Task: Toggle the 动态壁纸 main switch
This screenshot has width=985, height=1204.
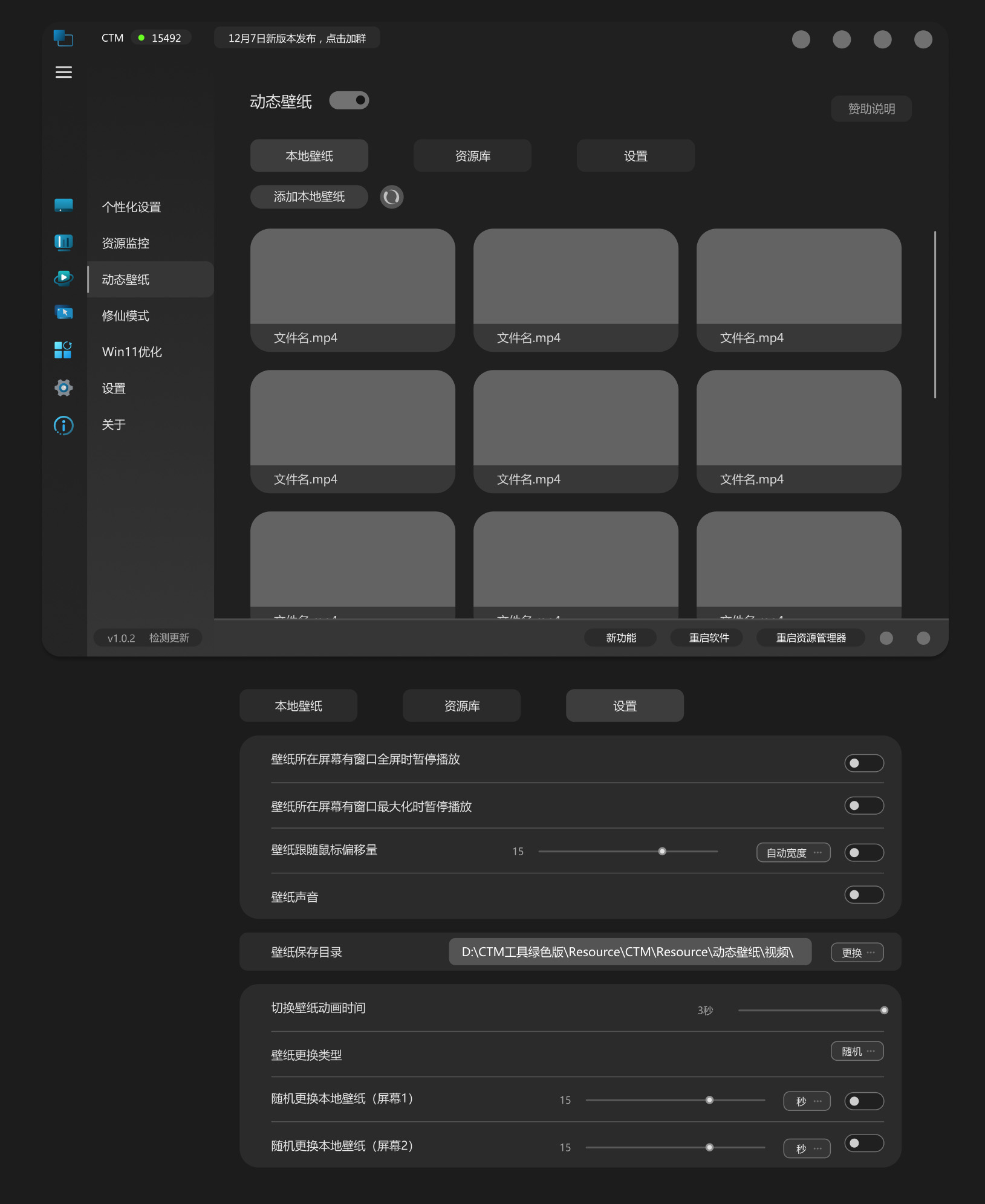Action: 349,100
